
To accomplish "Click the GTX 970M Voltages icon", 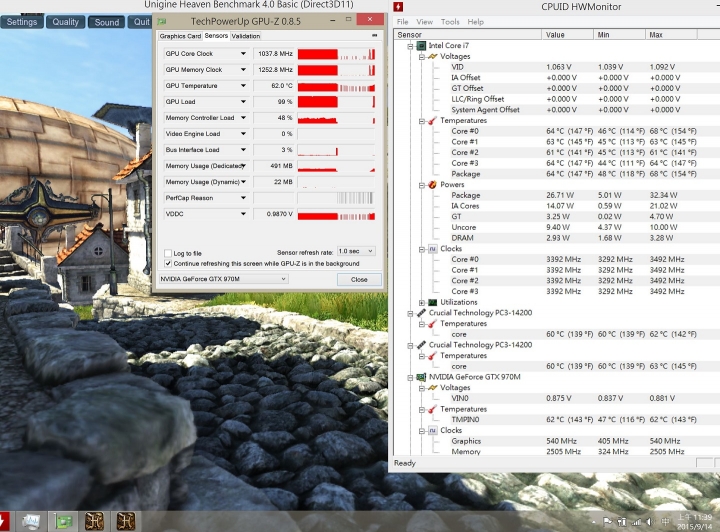I will pyautogui.click(x=432, y=387).
